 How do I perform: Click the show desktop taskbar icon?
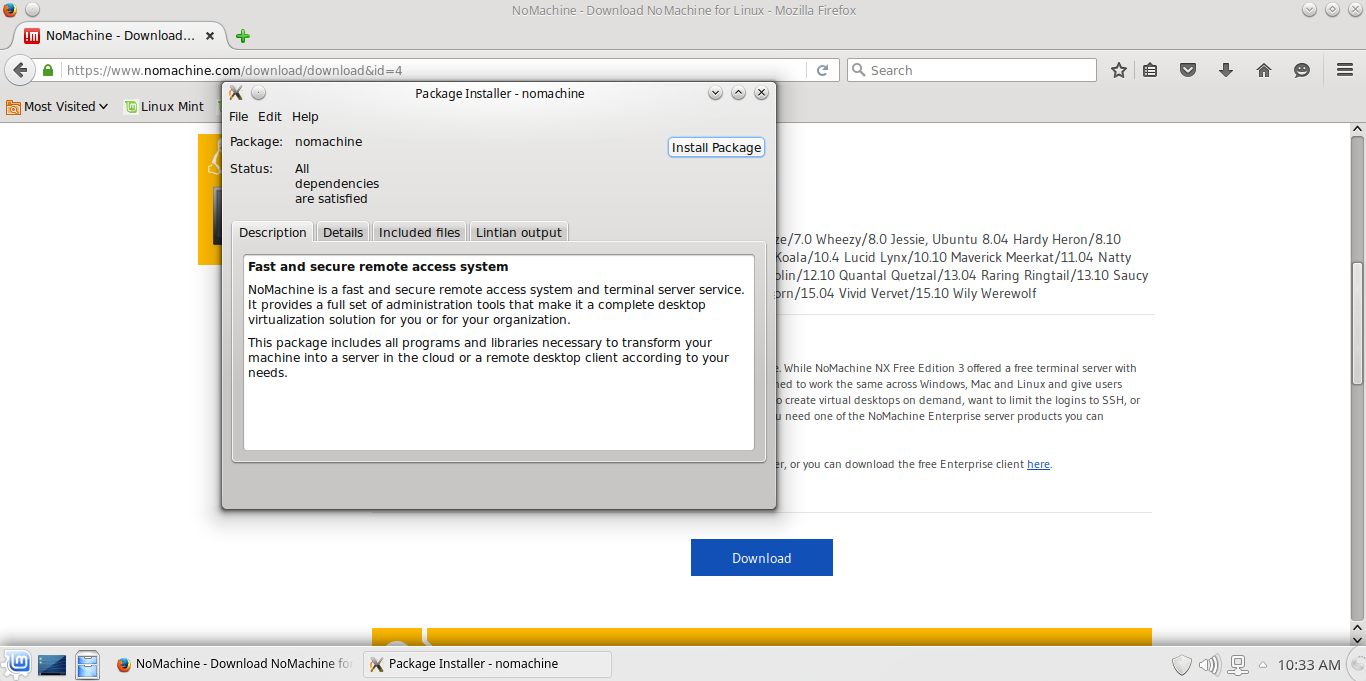(x=52, y=664)
